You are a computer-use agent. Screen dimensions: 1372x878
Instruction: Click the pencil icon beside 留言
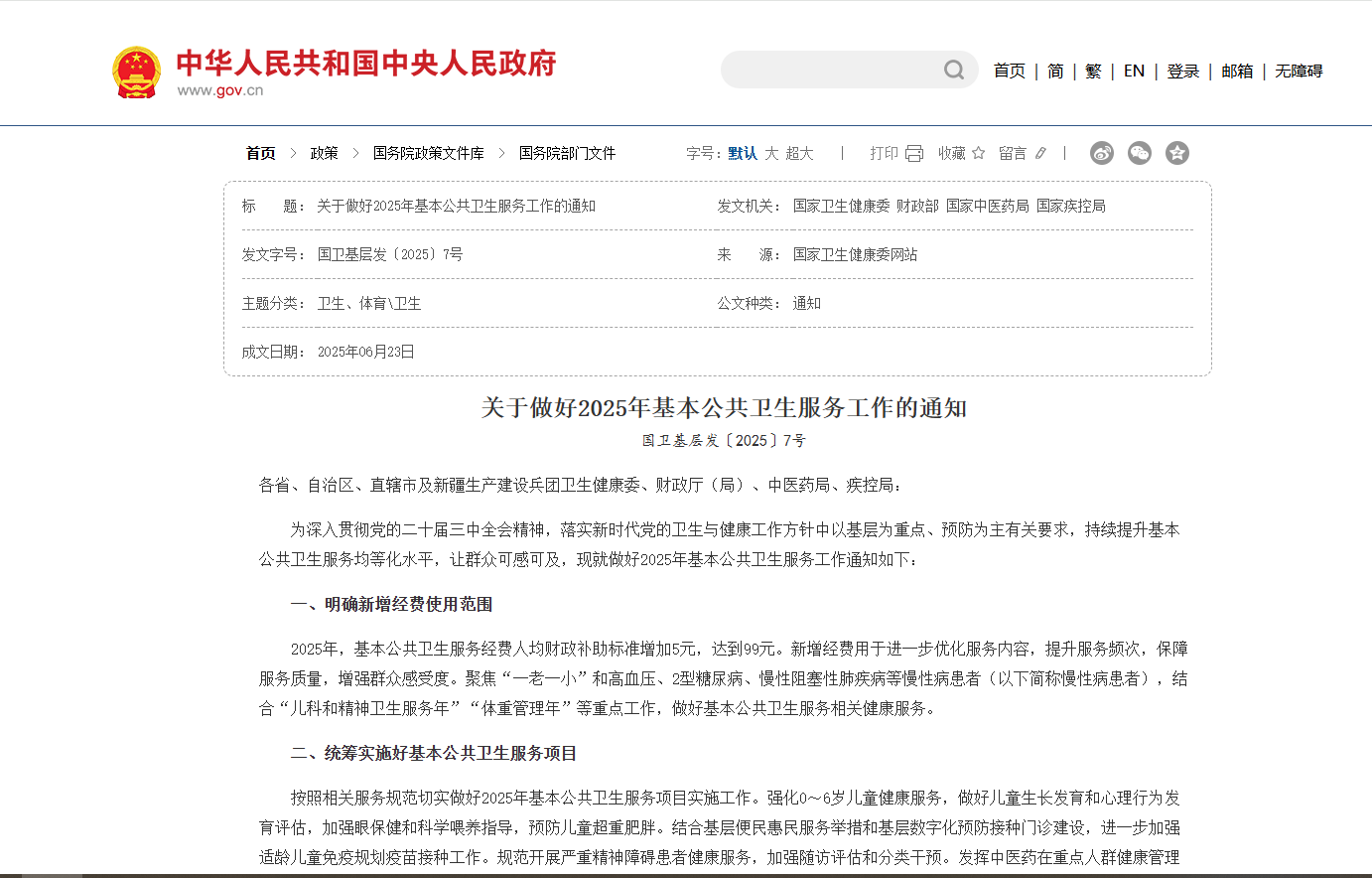pos(1040,153)
